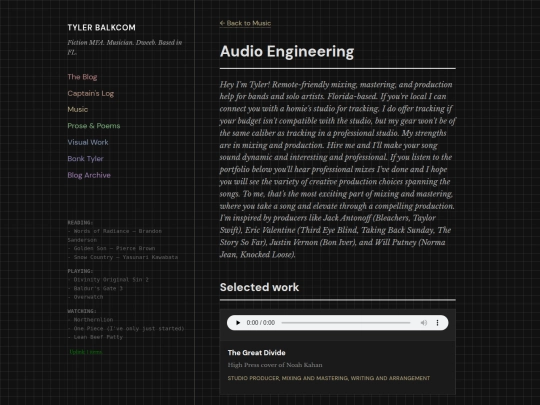Click the Tyler Balkcom site title
This screenshot has height=405, width=540.
coord(102,28)
